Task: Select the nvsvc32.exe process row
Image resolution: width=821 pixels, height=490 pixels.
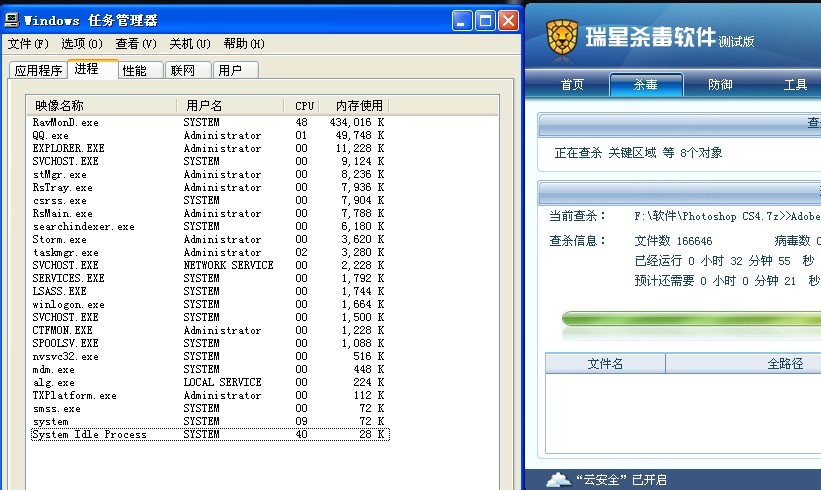Action: tap(210, 357)
